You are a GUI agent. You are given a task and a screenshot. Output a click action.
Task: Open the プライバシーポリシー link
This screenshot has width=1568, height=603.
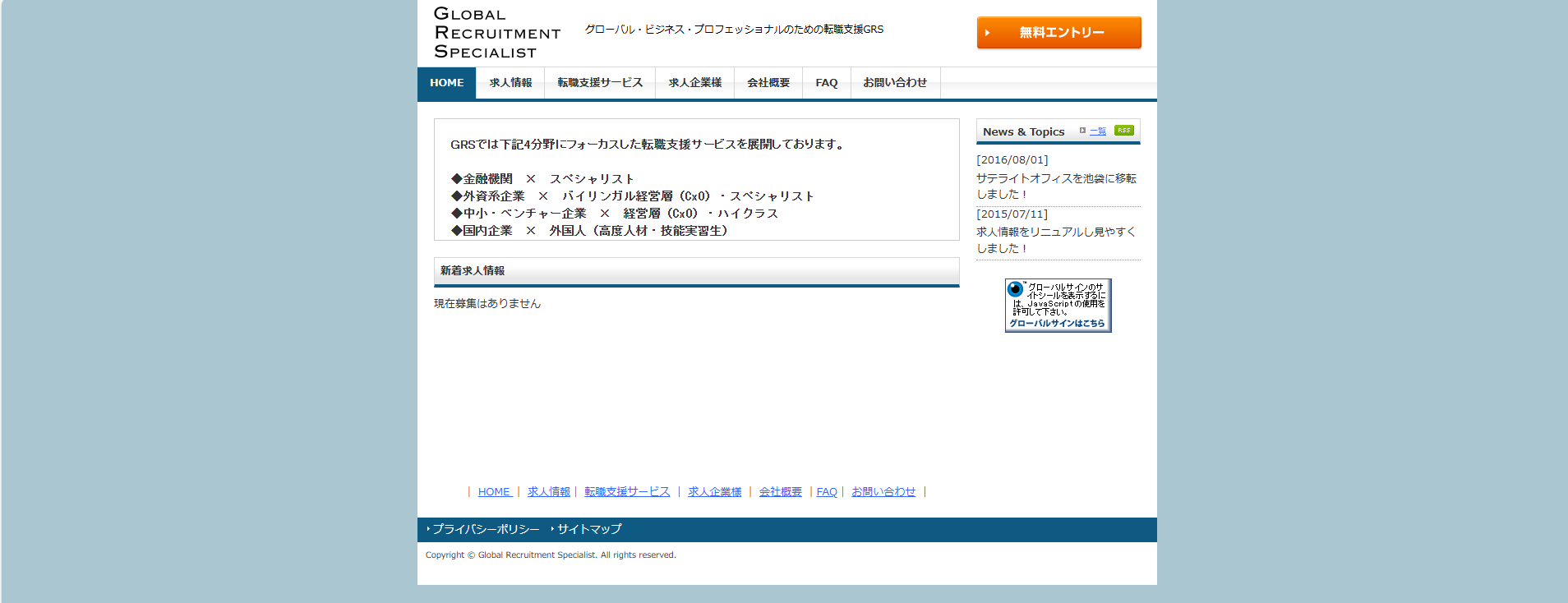point(486,530)
